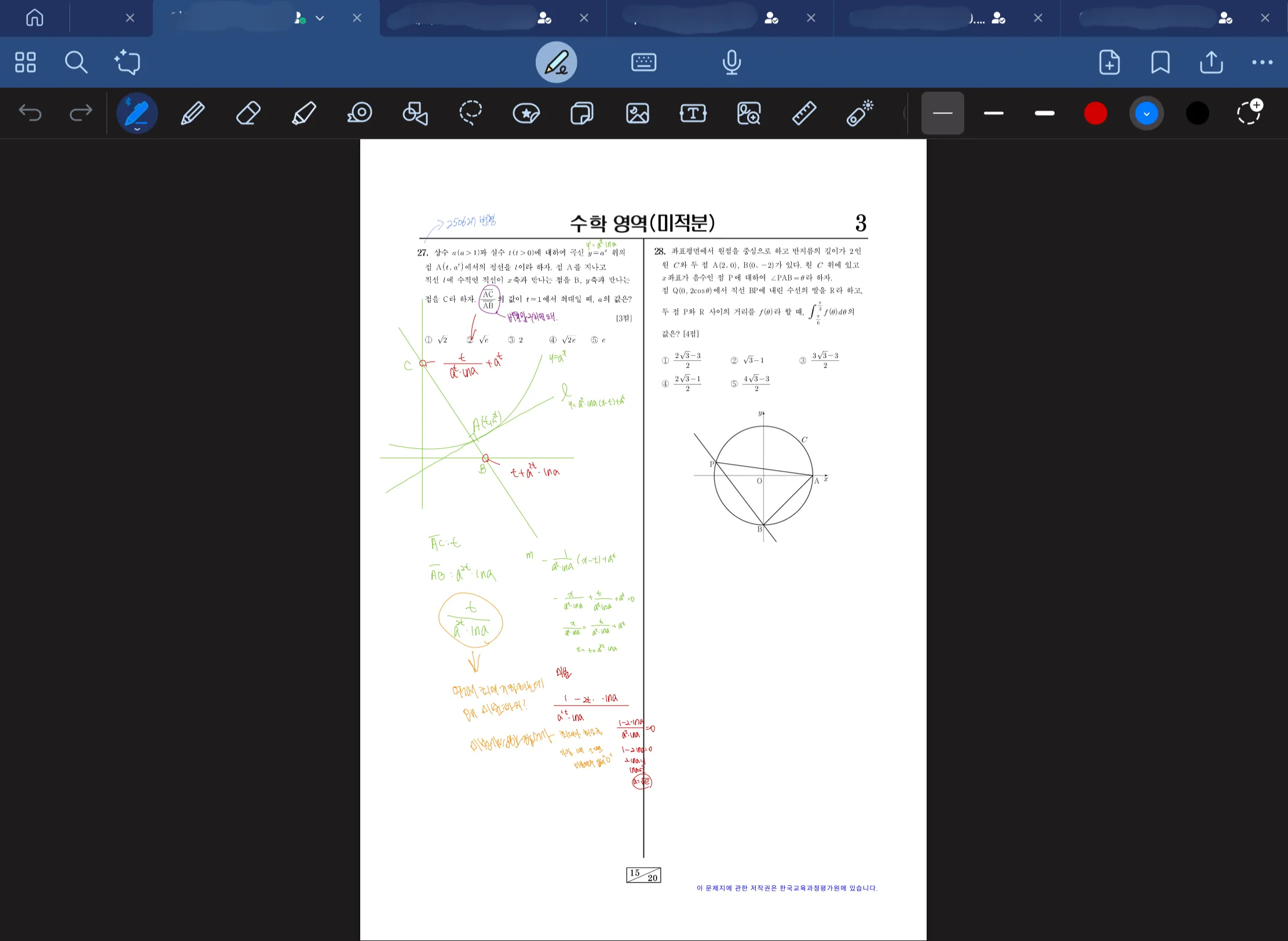1288x941 pixels.
Task: Choose the thinnest stroke width
Action: click(943, 113)
